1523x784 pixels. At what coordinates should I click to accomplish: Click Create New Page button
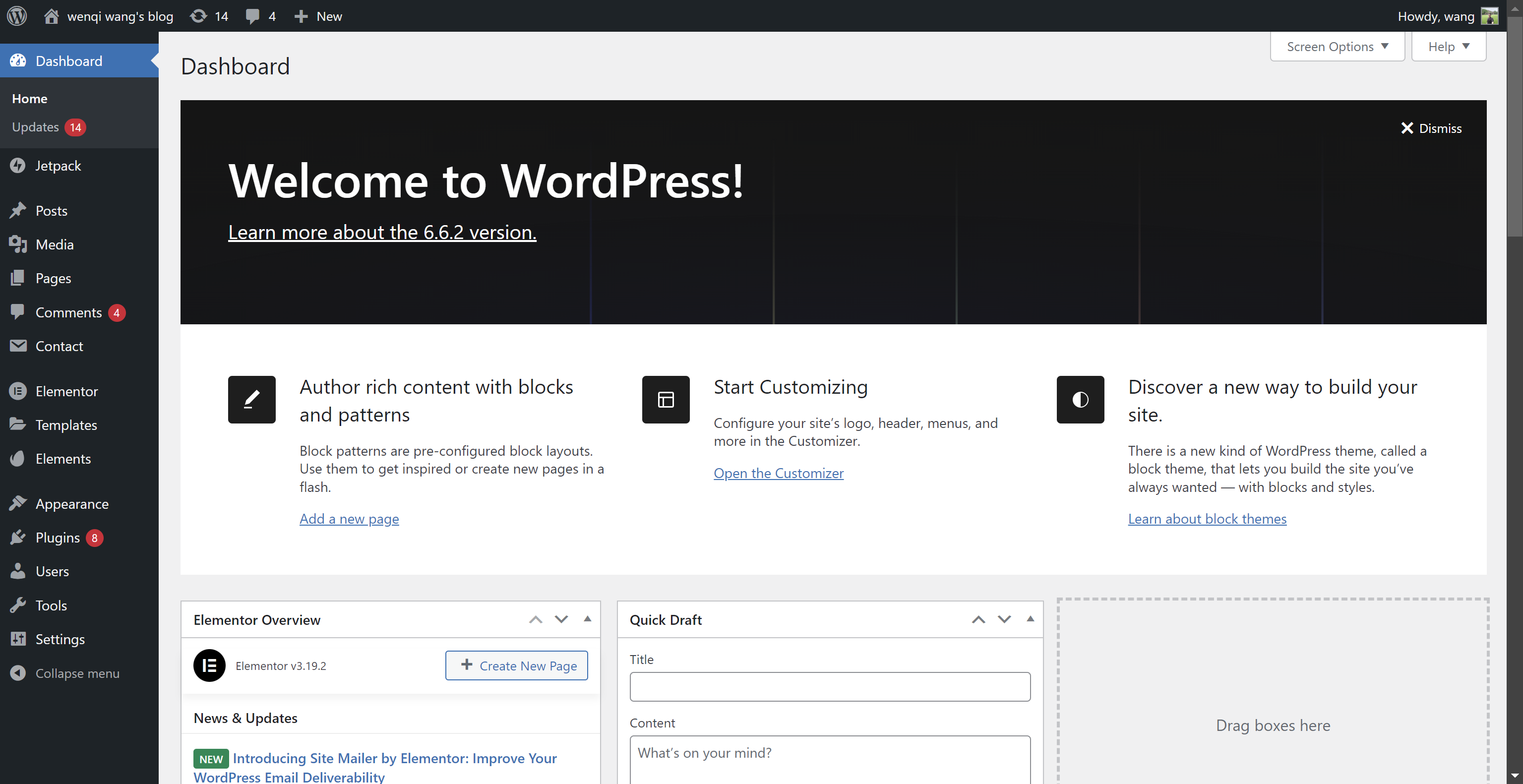point(516,665)
